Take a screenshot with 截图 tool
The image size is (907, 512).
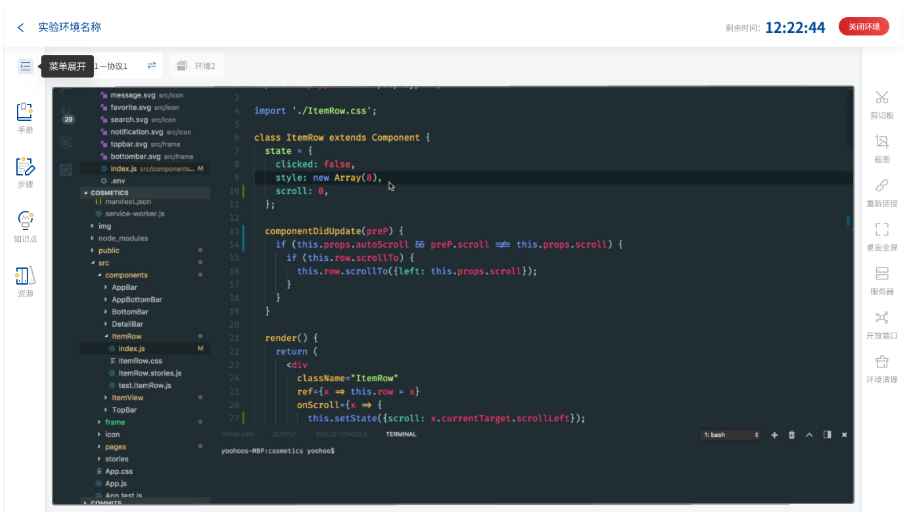click(881, 147)
